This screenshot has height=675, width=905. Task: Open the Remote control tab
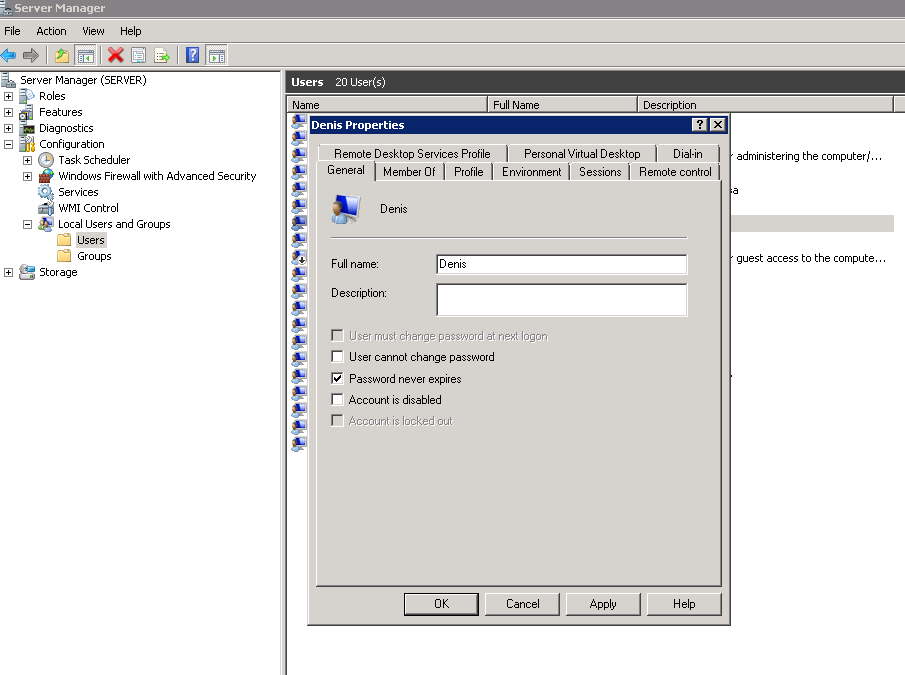click(x=675, y=172)
